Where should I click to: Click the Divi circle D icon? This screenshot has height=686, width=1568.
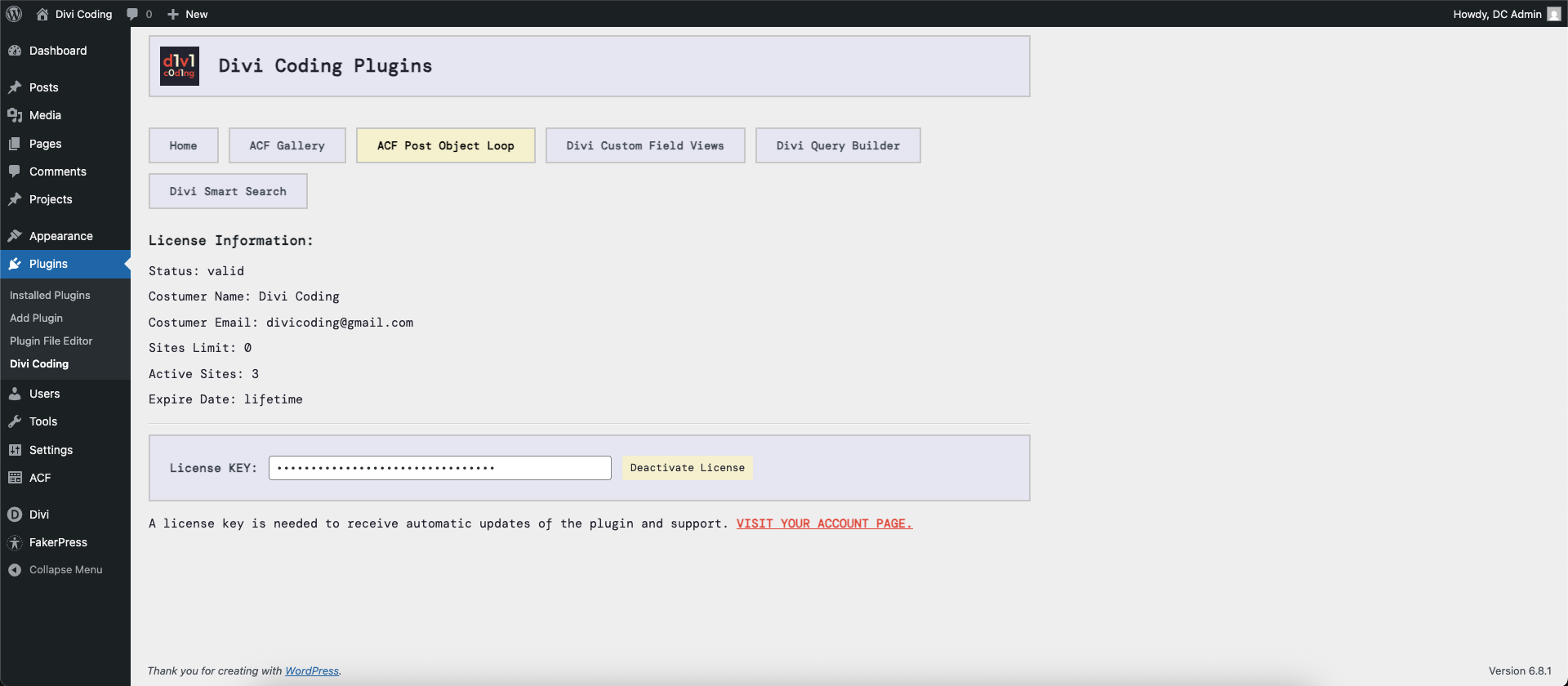coord(15,514)
